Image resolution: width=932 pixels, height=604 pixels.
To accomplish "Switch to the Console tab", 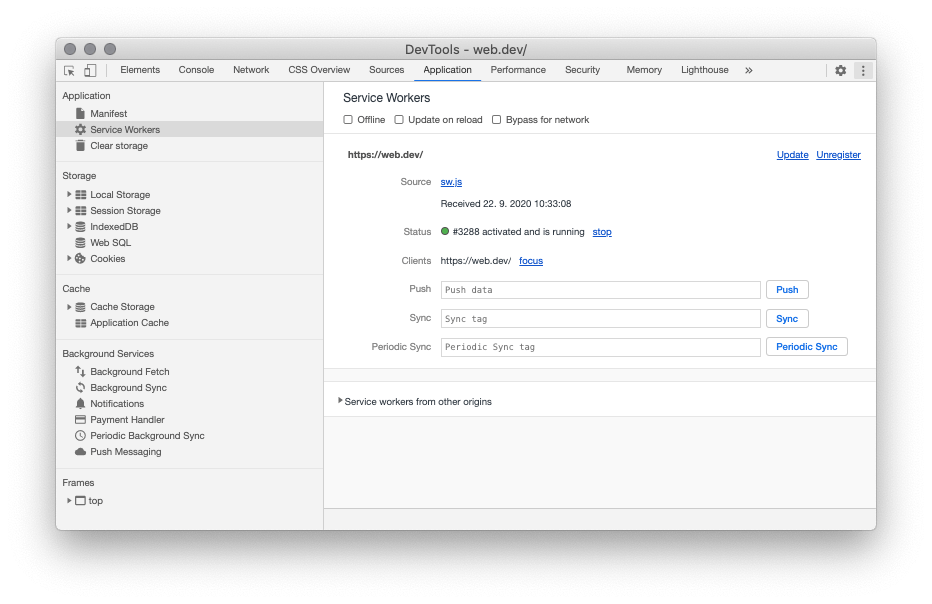I will [x=196, y=70].
